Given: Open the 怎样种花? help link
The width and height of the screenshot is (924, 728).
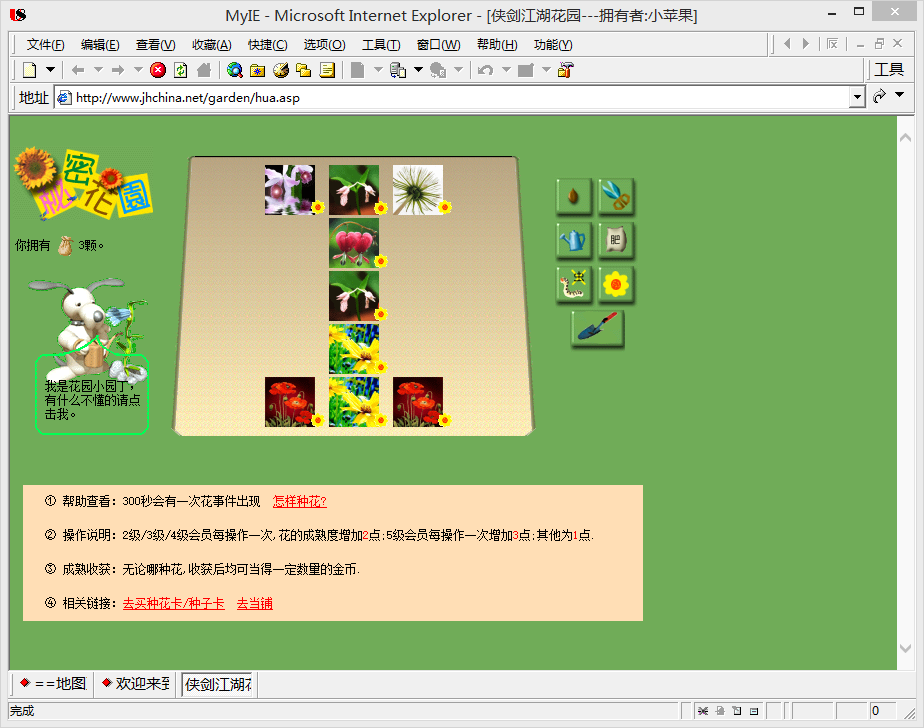Looking at the screenshot, I should (299, 502).
